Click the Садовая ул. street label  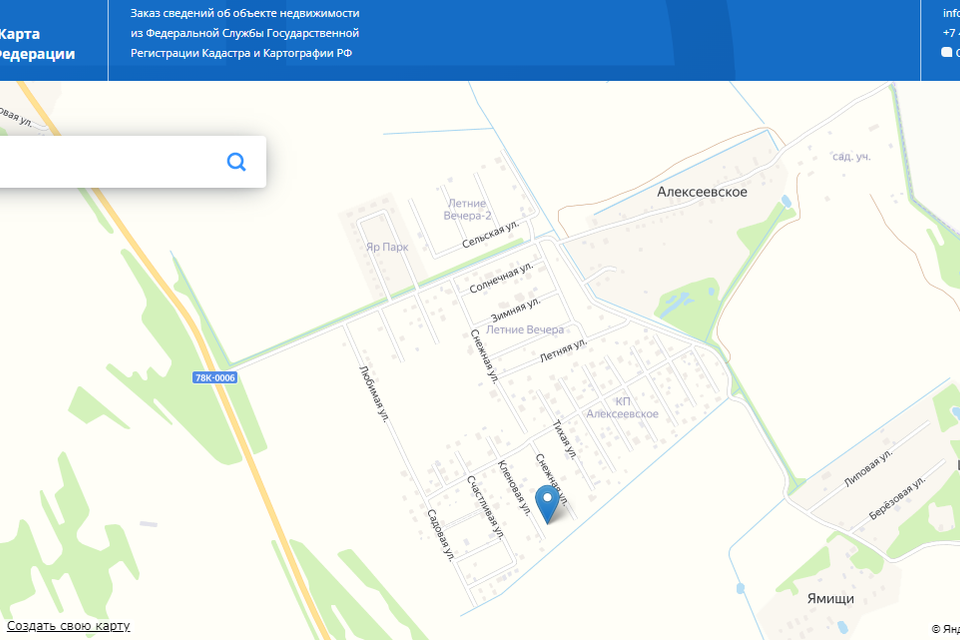441,535
